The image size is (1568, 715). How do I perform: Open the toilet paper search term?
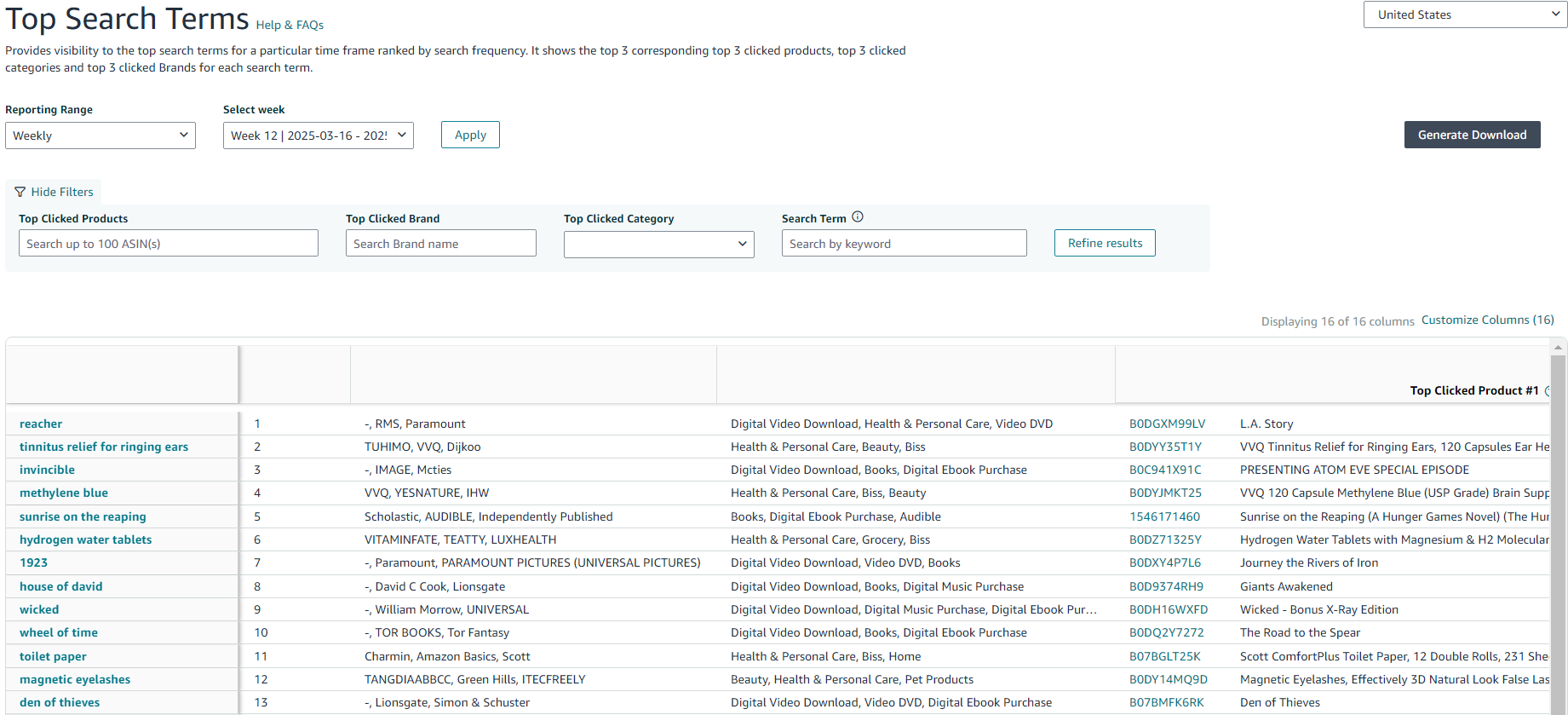(53, 656)
